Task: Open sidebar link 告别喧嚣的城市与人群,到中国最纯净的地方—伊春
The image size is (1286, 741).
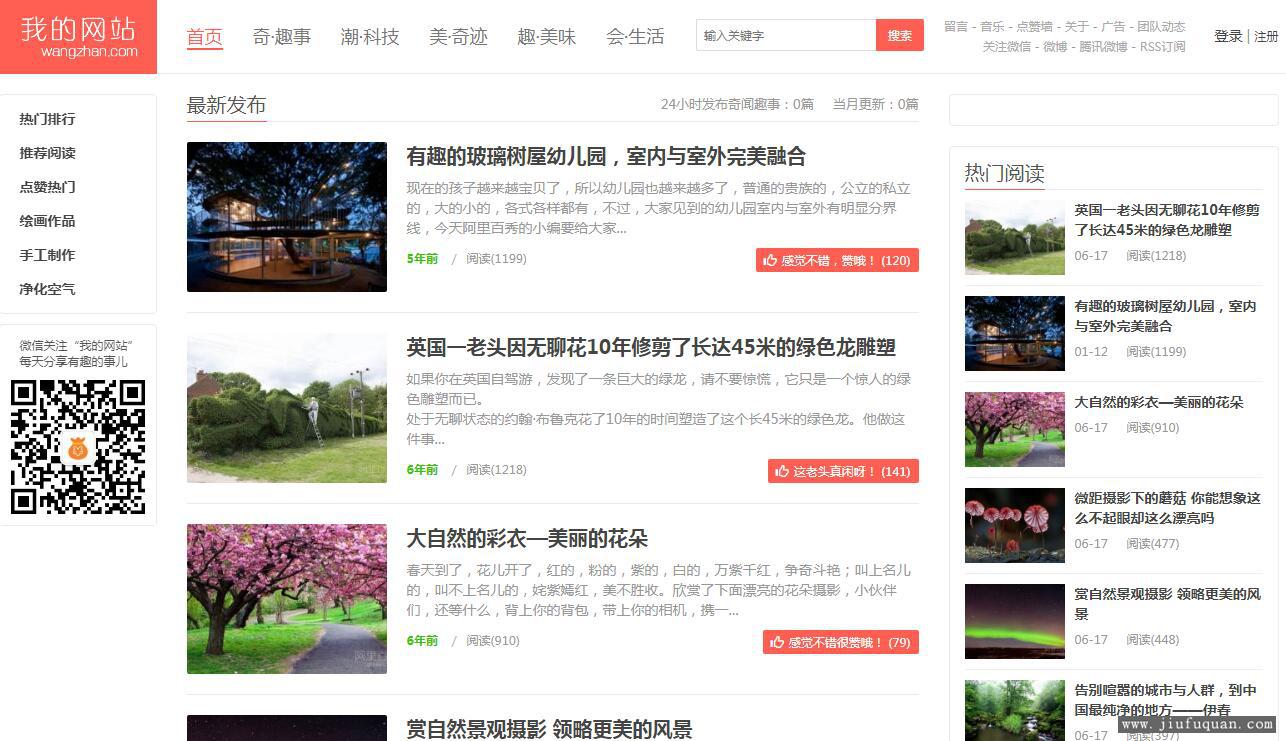Action: (x=1166, y=700)
